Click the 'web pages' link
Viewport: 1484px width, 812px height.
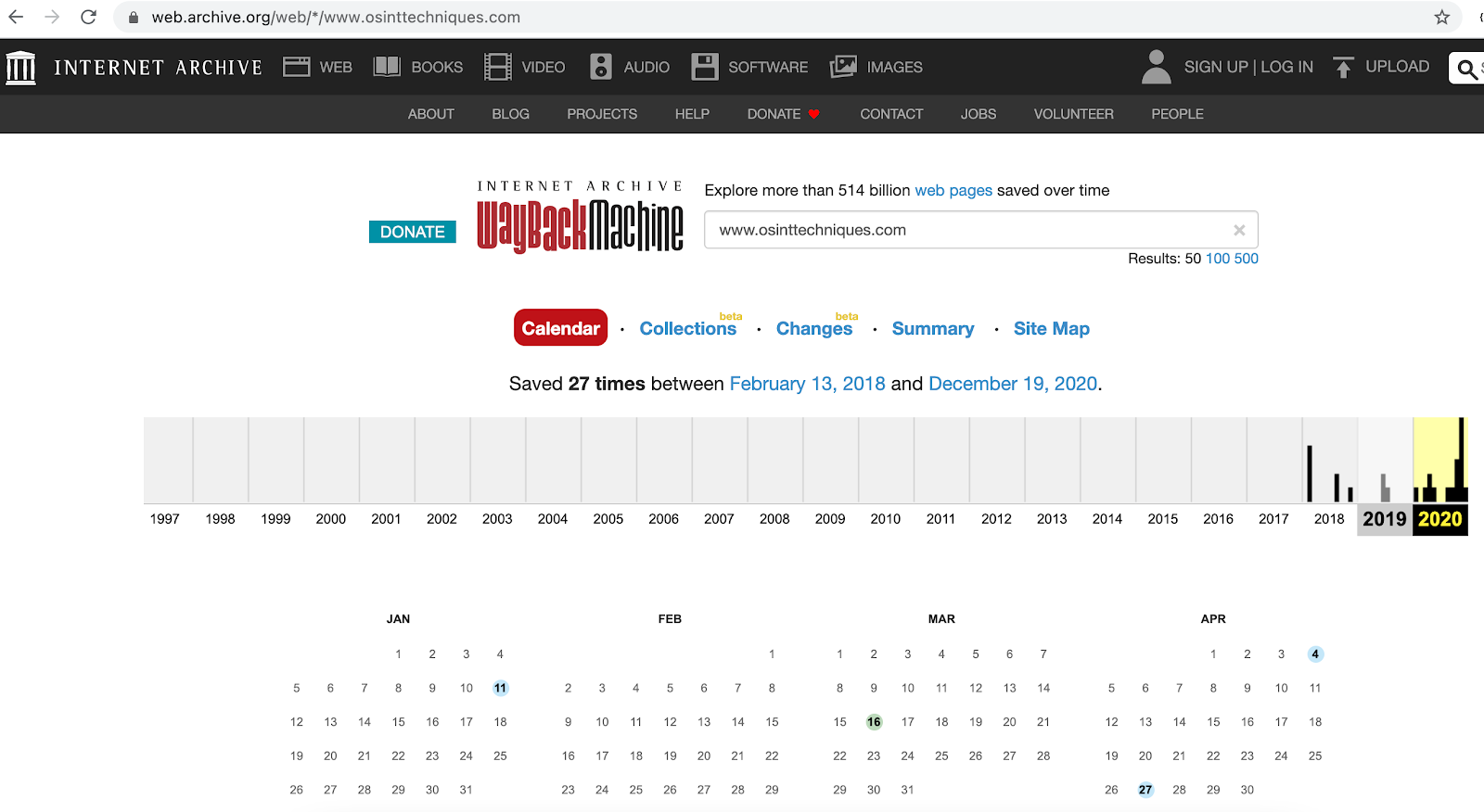[x=953, y=190]
